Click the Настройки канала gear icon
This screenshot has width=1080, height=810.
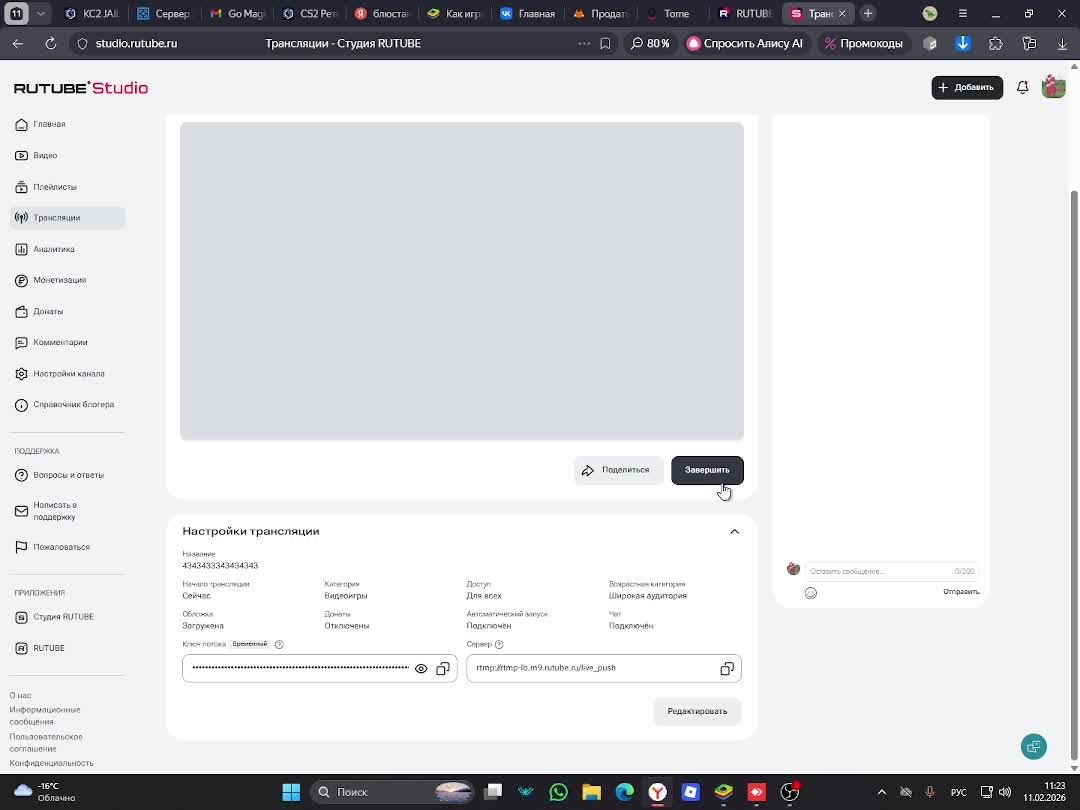point(21,374)
